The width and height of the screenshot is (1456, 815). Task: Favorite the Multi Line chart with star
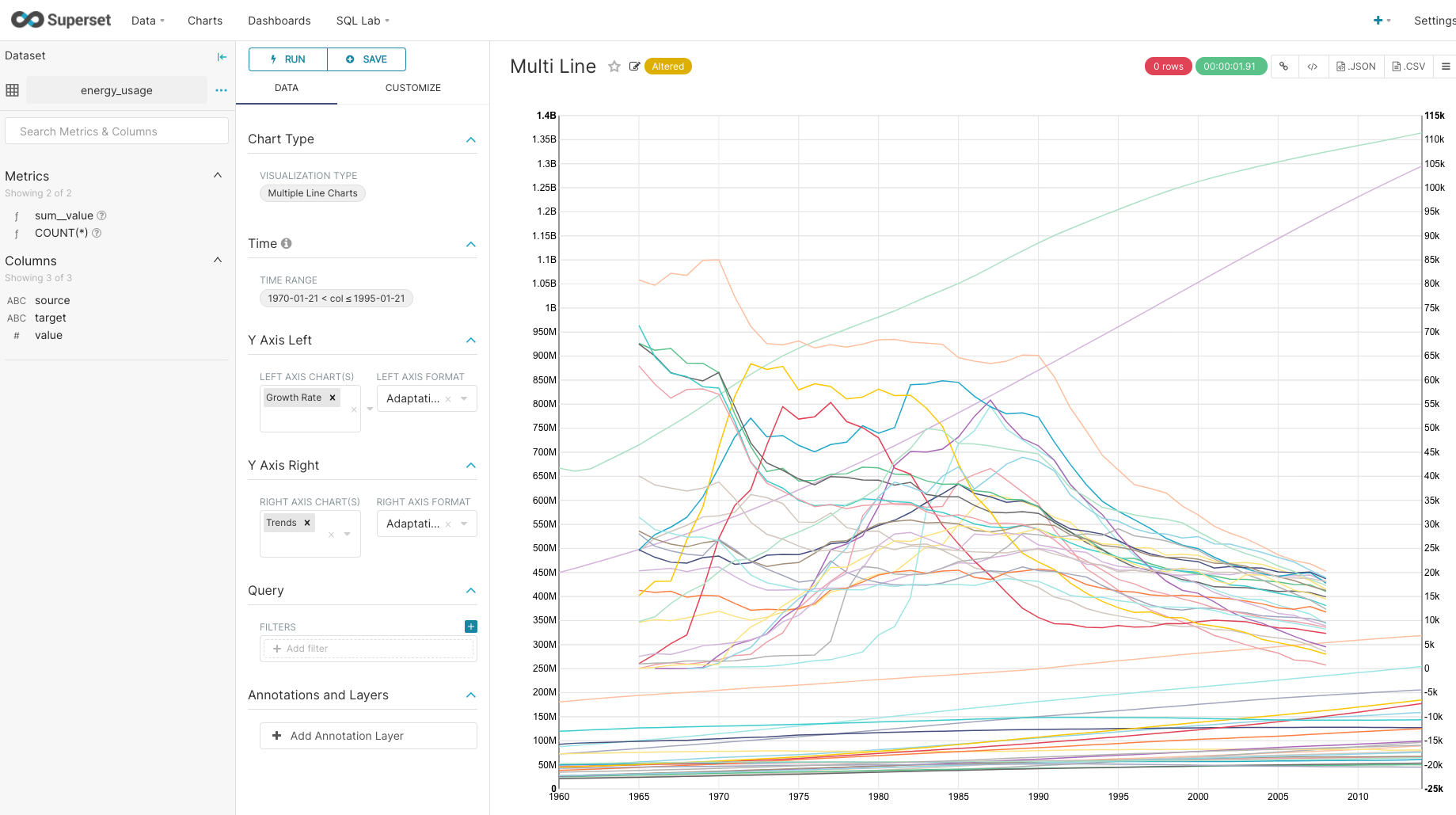point(614,67)
